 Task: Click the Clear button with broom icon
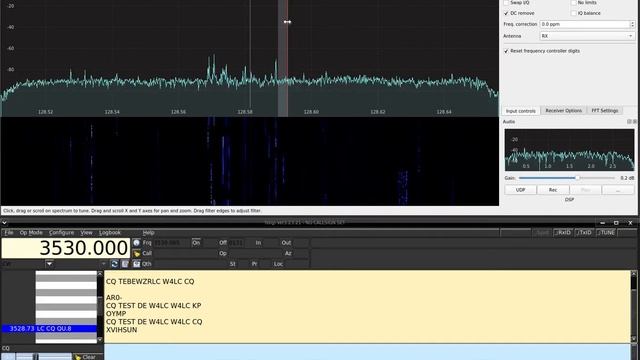88,357
